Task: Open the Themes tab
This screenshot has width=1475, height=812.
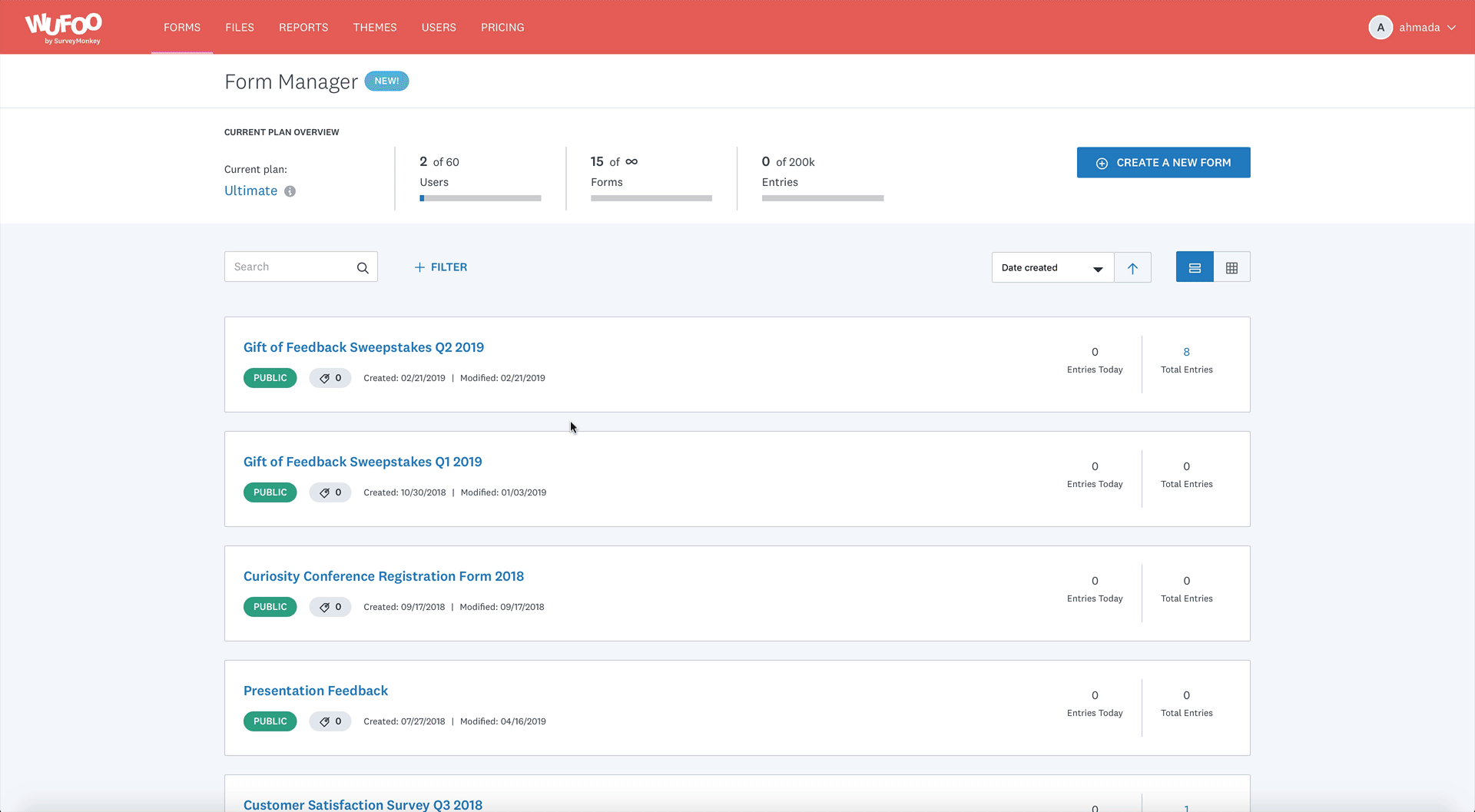Action: [375, 28]
